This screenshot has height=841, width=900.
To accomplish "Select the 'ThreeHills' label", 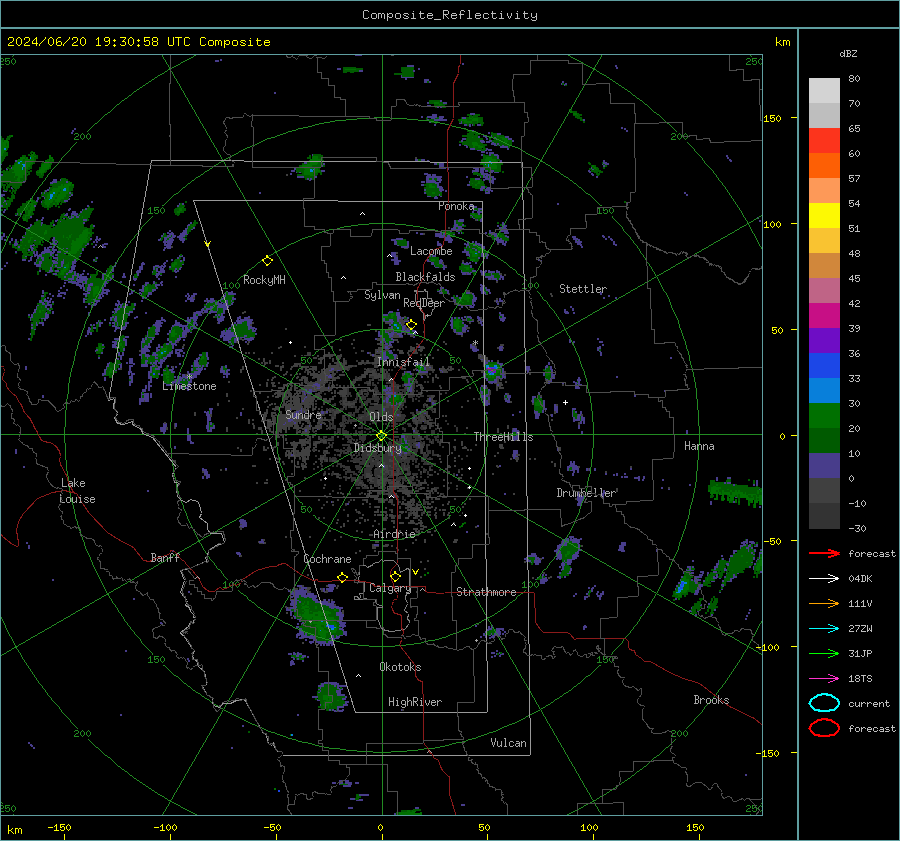I will click(503, 437).
